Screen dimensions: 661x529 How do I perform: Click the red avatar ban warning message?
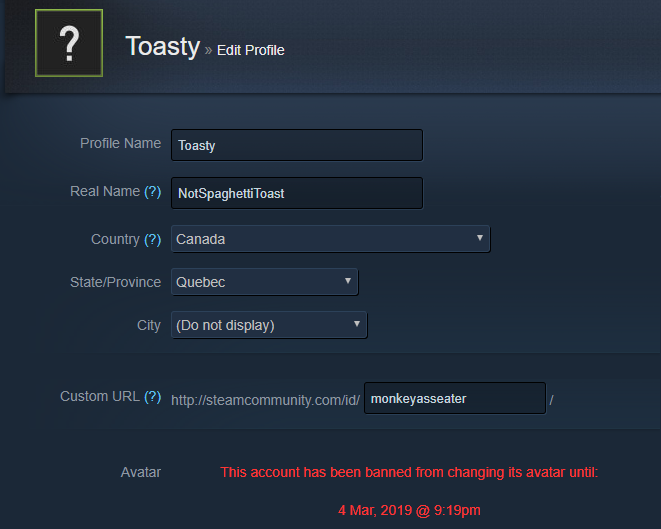[409, 473]
